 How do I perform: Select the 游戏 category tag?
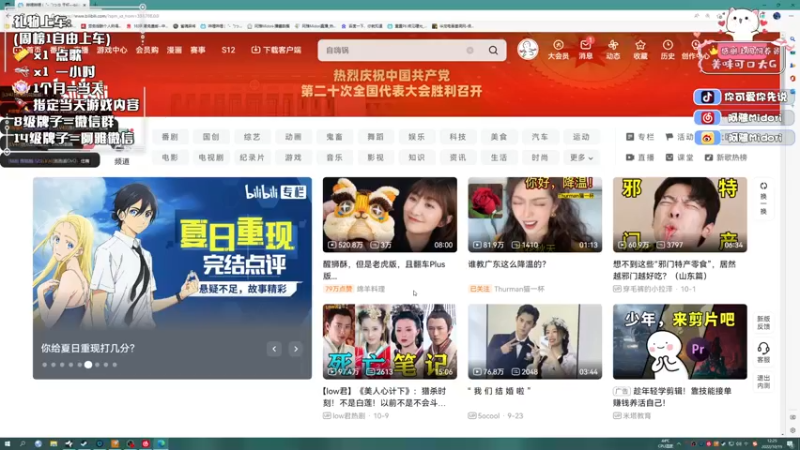coord(293,158)
